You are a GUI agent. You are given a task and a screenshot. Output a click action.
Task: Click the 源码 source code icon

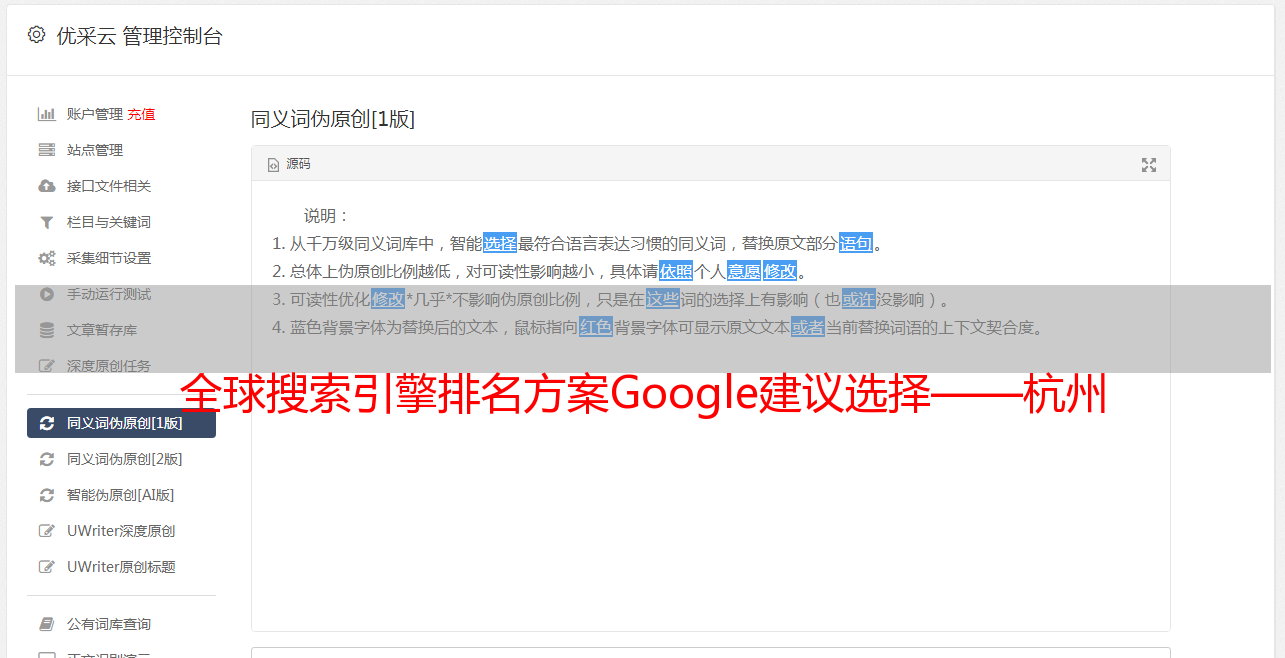(273, 165)
